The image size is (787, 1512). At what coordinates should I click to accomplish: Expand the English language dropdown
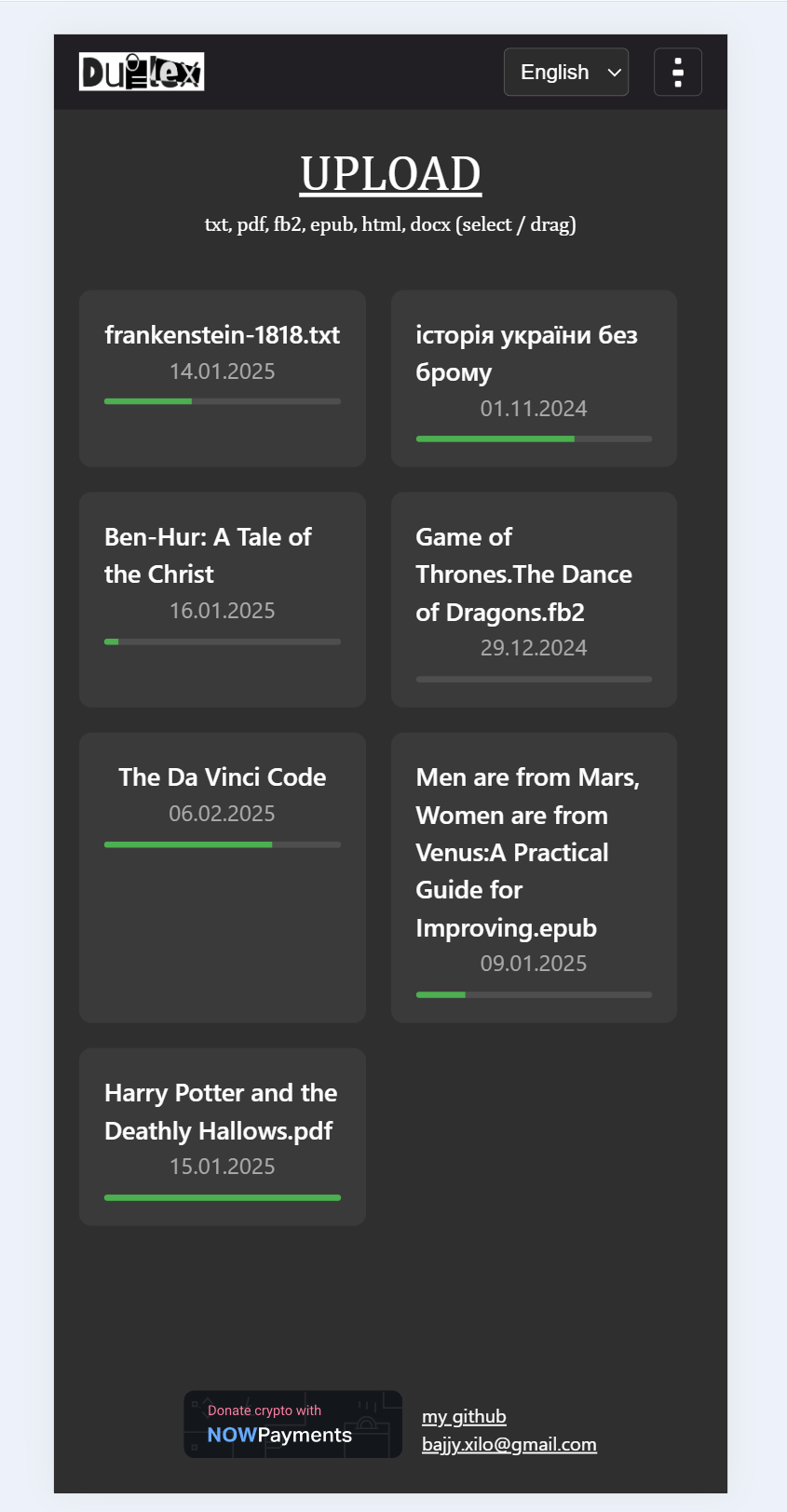coord(565,72)
